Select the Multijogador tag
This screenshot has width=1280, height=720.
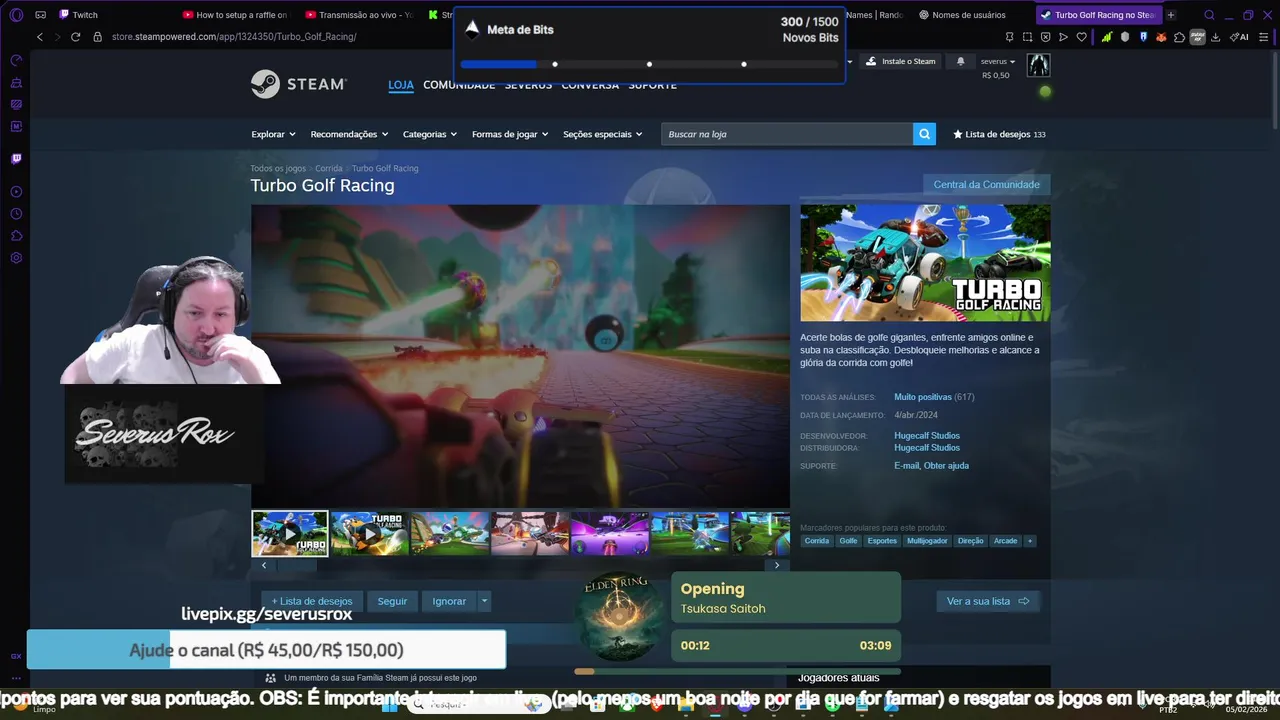coord(927,541)
